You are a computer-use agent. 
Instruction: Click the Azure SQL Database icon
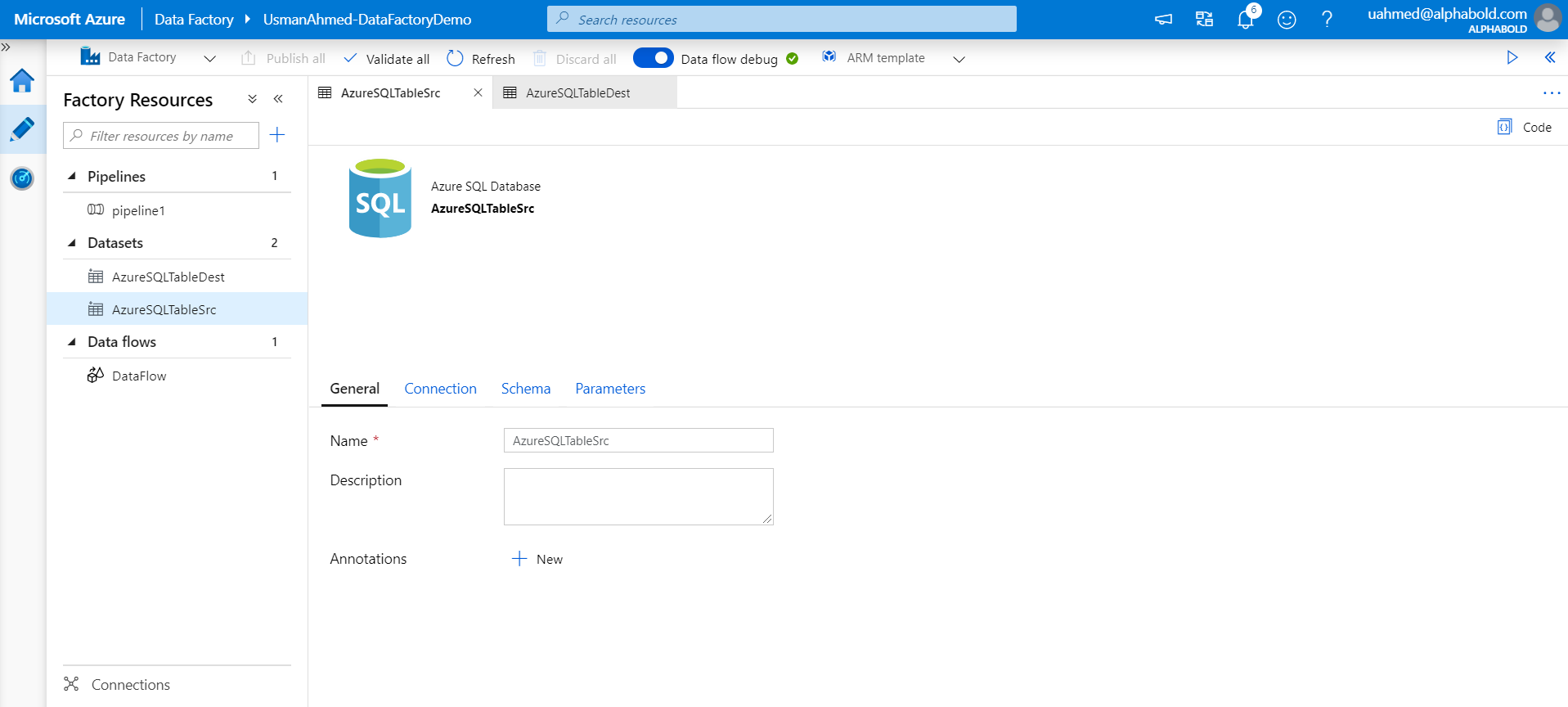click(380, 198)
